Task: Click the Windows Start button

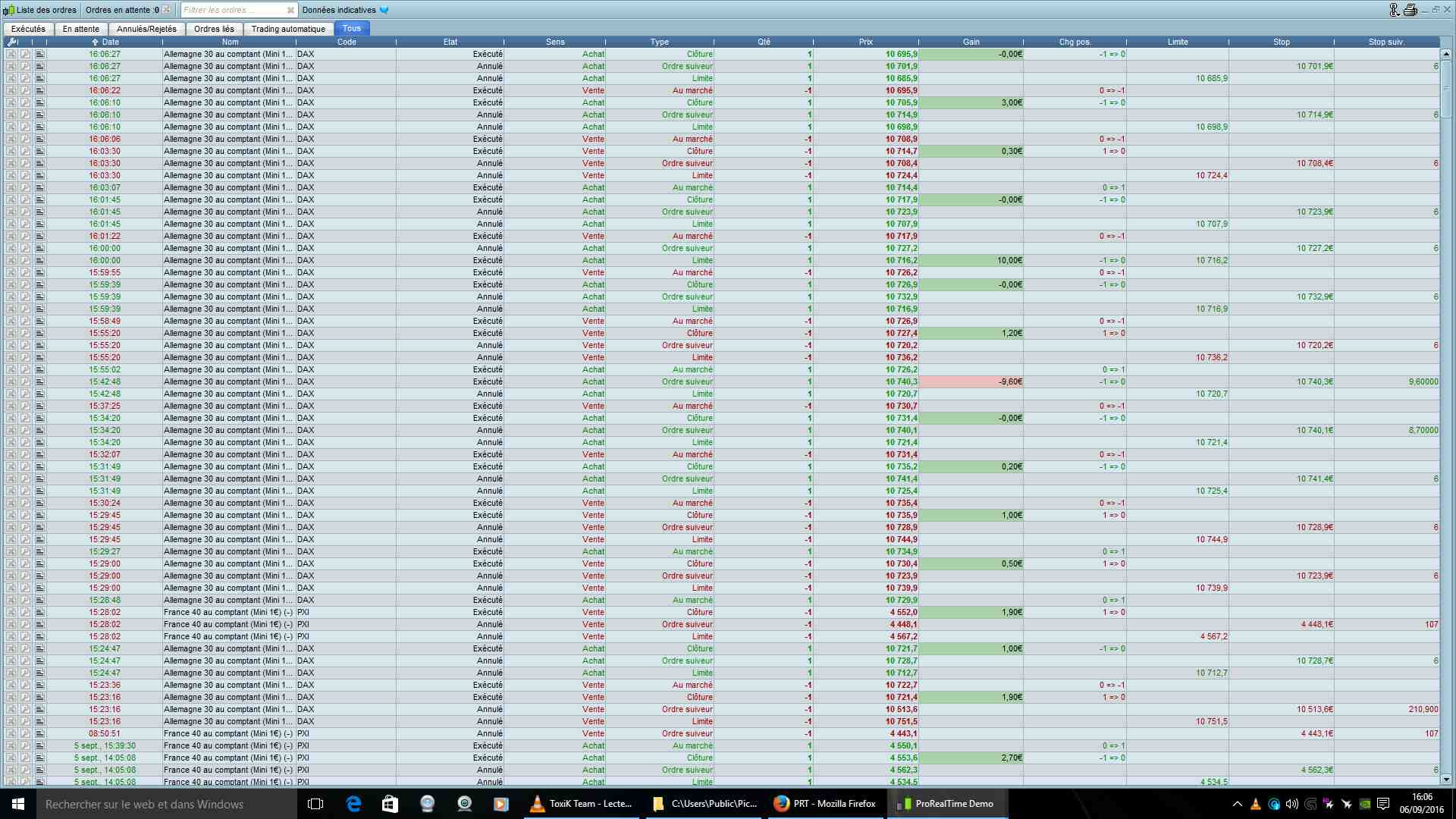Action: point(18,804)
